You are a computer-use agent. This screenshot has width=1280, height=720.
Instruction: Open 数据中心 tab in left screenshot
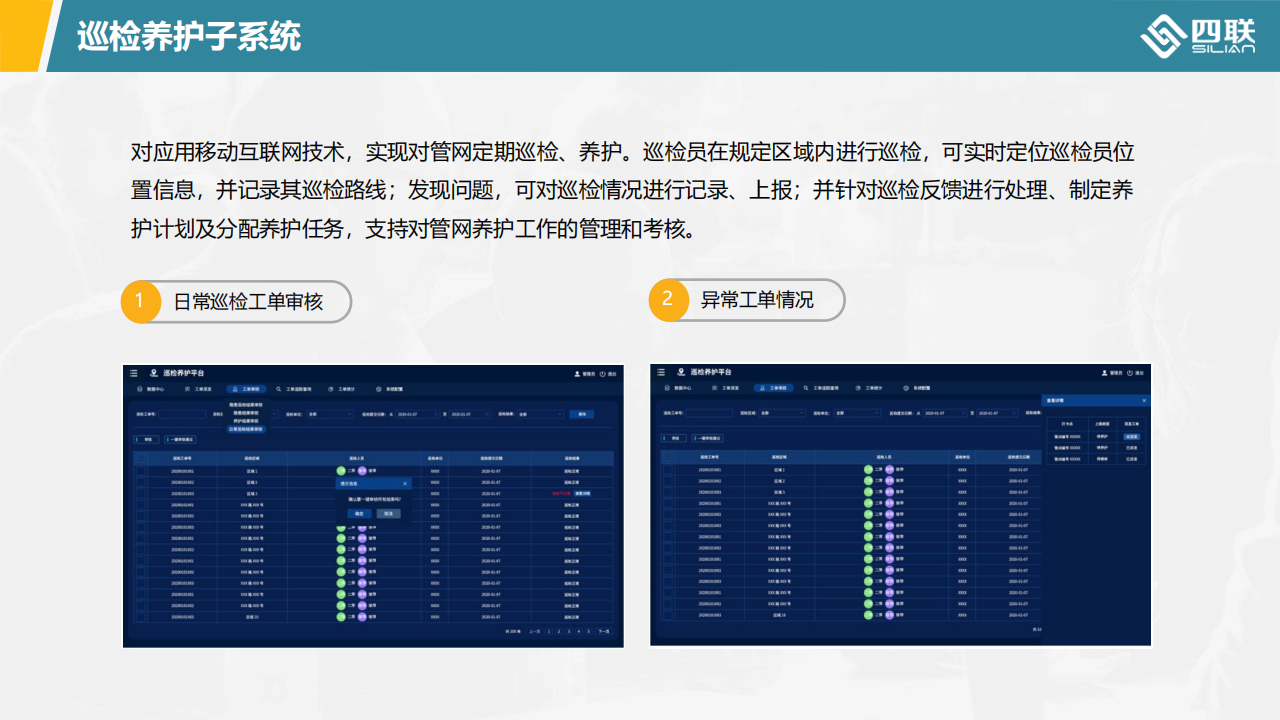tap(151, 389)
